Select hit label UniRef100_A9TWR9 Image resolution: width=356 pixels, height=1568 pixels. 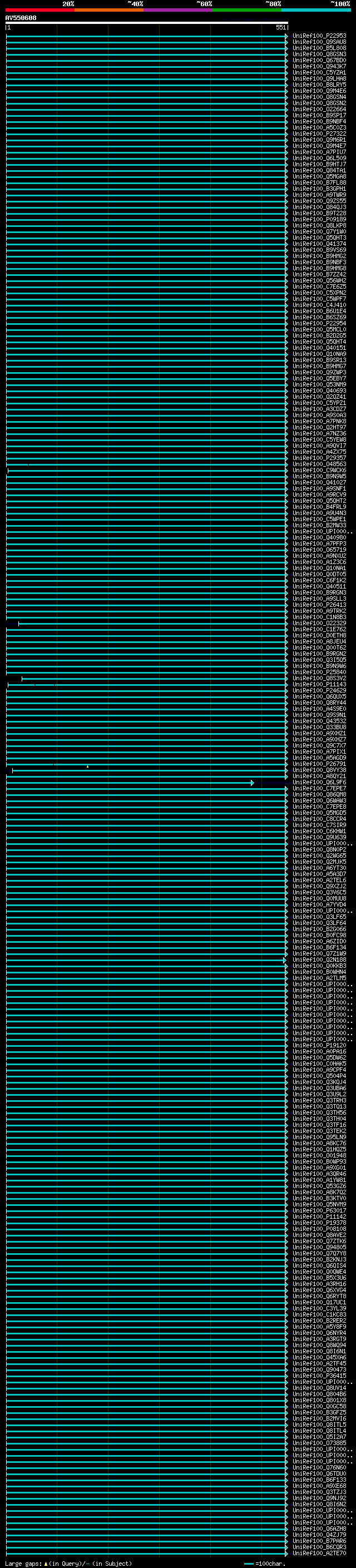tap(319, 195)
